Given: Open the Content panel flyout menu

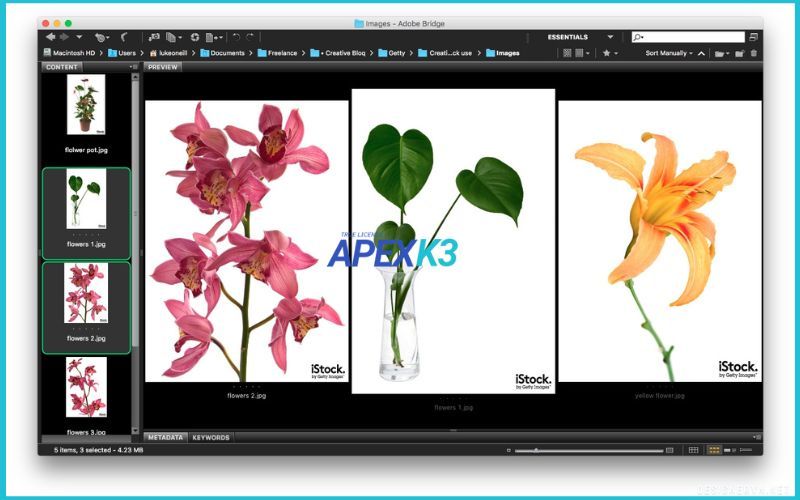Looking at the screenshot, I should pyautogui.click(x=134, y=67).
